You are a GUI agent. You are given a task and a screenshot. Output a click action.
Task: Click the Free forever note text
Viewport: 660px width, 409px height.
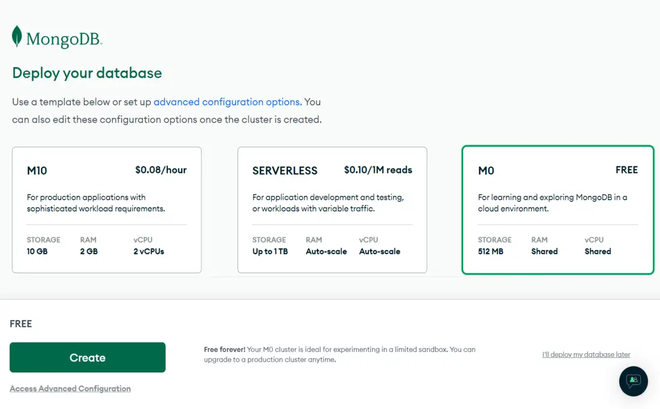pos(340,354)
